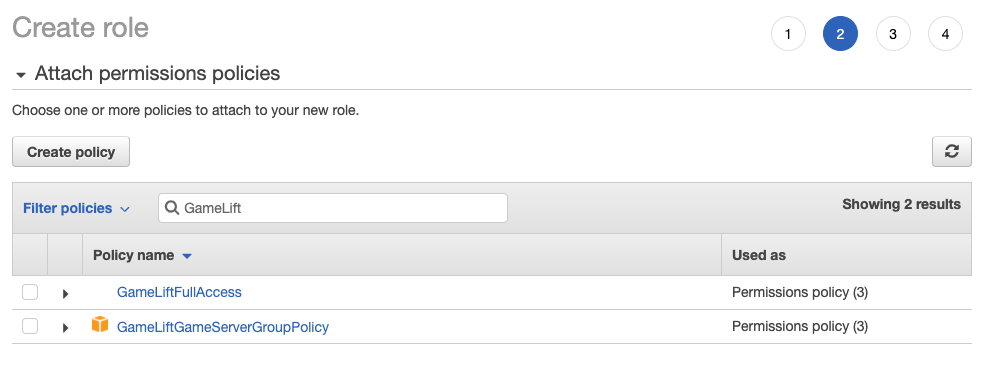Click the magnifier icon in search box
This screenshot has height=372, width=987.
point(171,208)
